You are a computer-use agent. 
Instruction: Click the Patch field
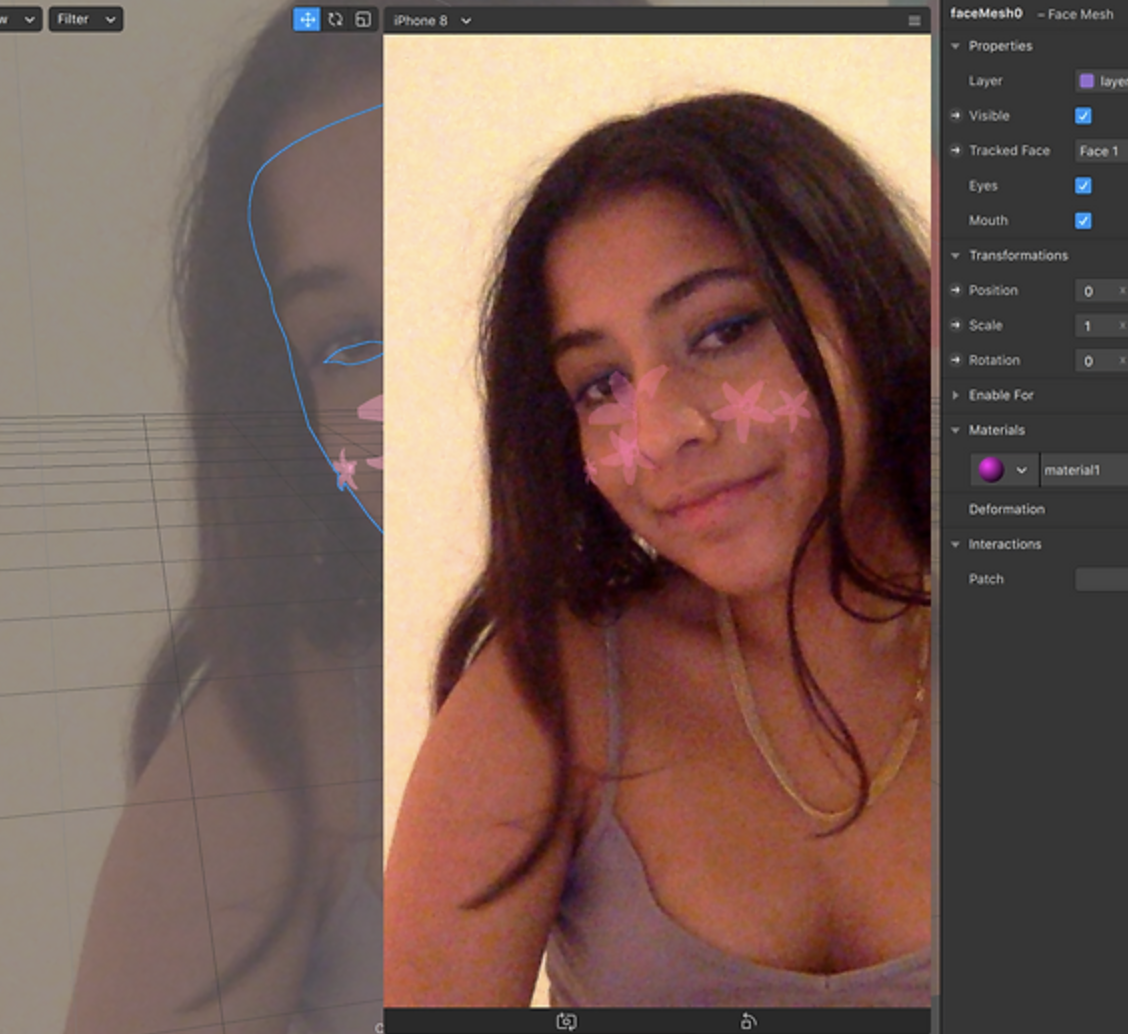coord(1101,579)
